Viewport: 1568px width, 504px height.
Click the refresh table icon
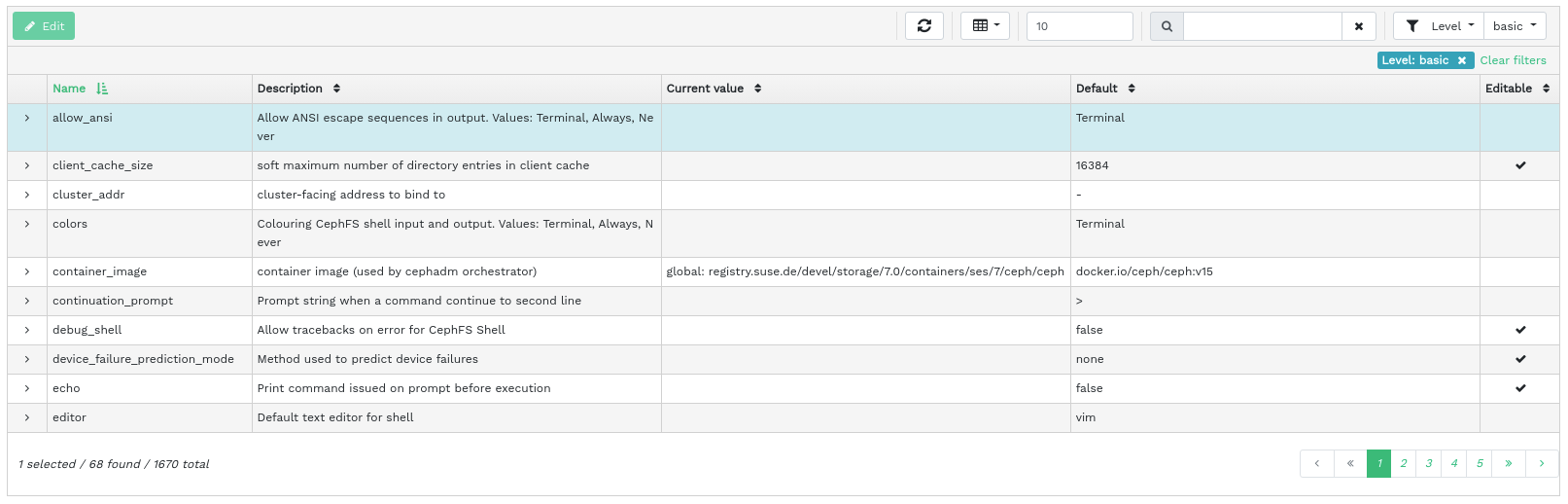pyautogui.click(x=923, y=26)
